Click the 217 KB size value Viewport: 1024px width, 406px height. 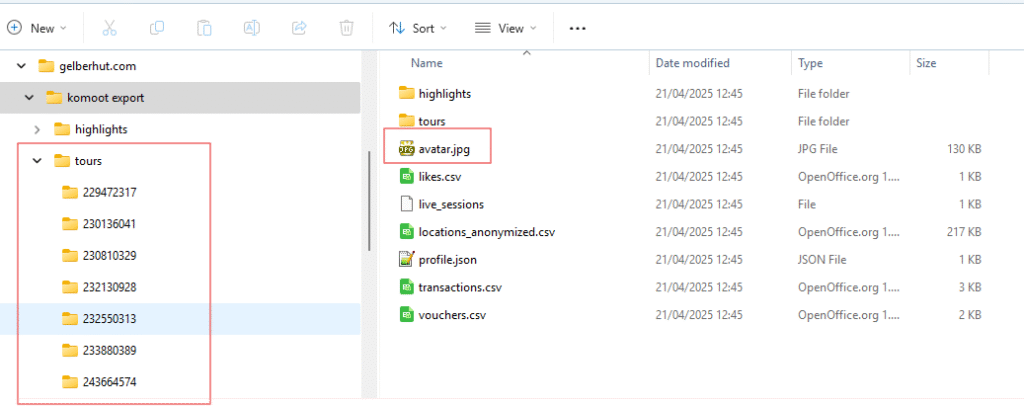(964, 232)
